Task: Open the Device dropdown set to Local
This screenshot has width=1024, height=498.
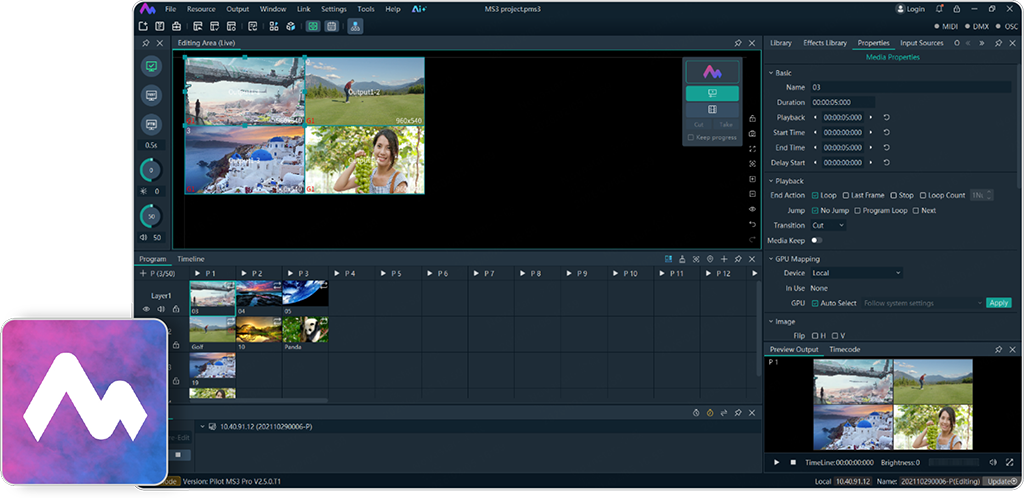Action: pyautogui.click(x=855, y=273)
